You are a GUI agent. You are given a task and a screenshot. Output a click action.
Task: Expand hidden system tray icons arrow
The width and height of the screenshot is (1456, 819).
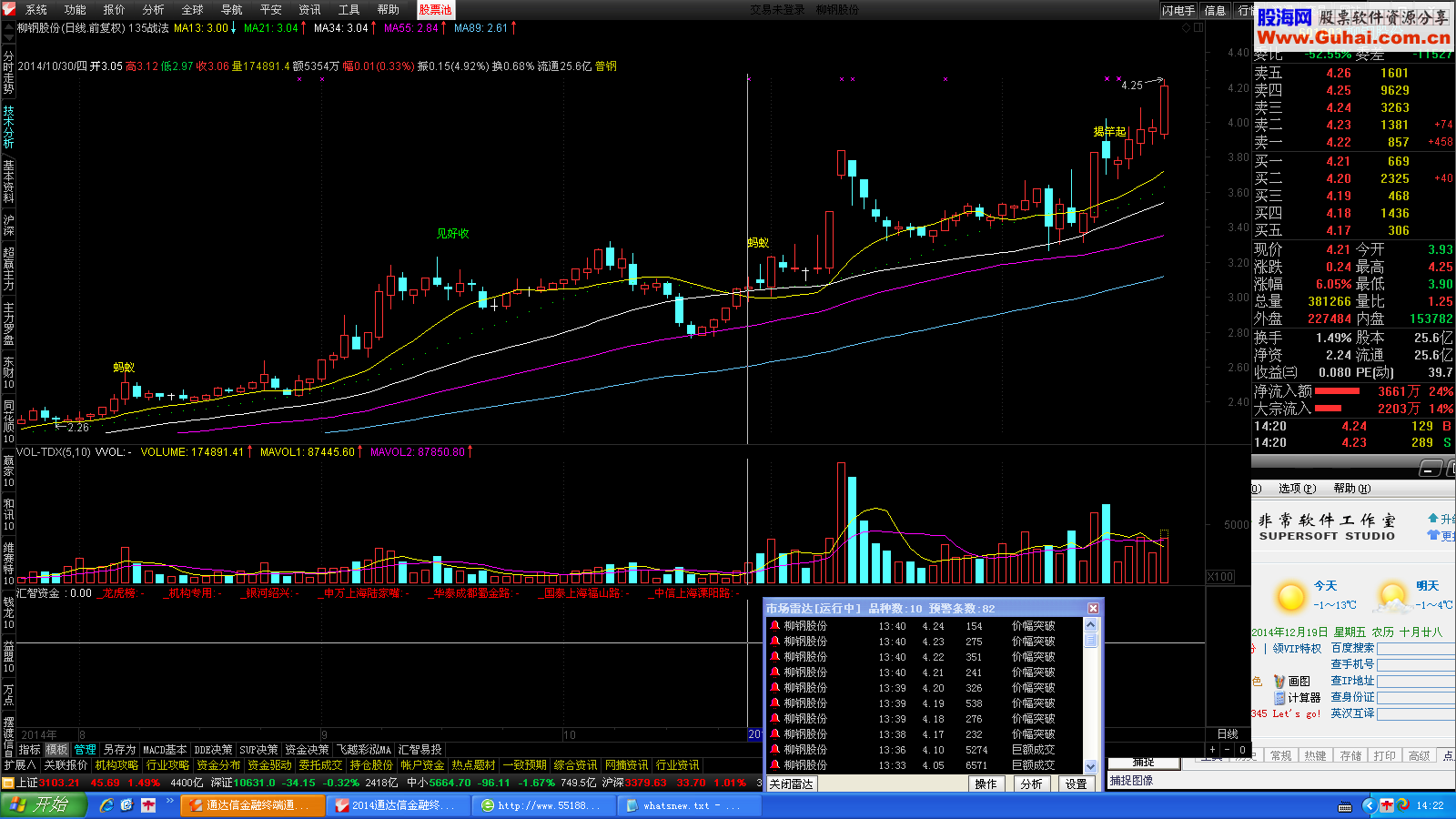tap(1370, 805)
